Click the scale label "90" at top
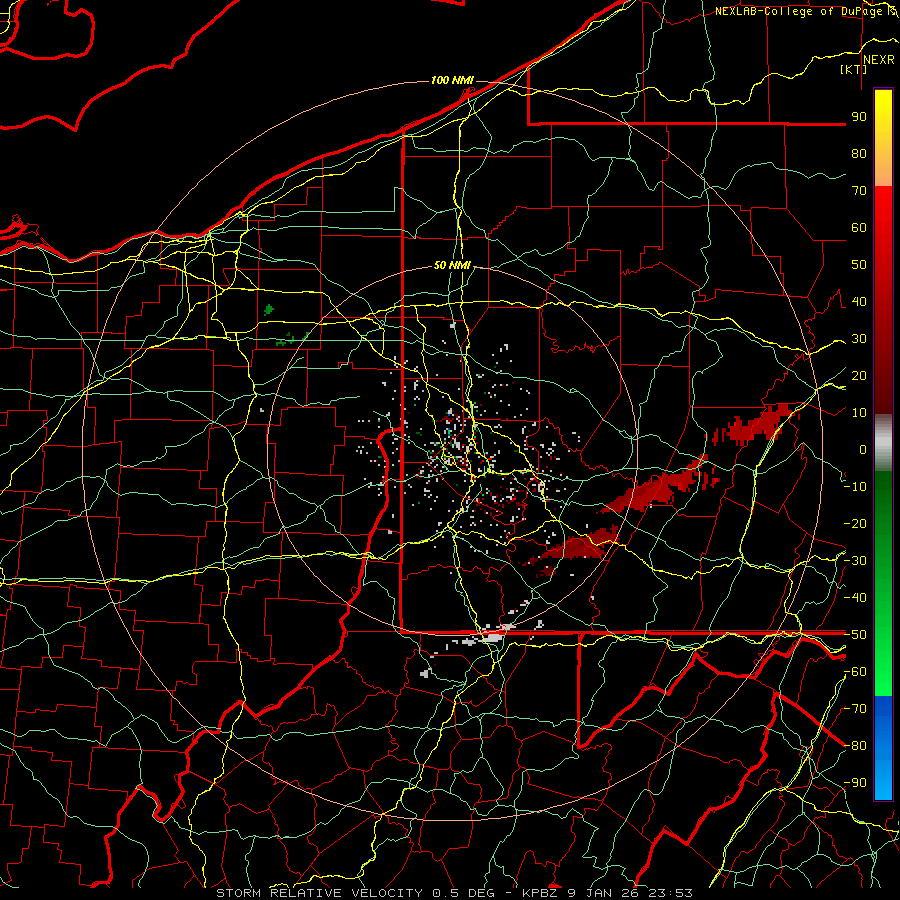 pos(859,117)
